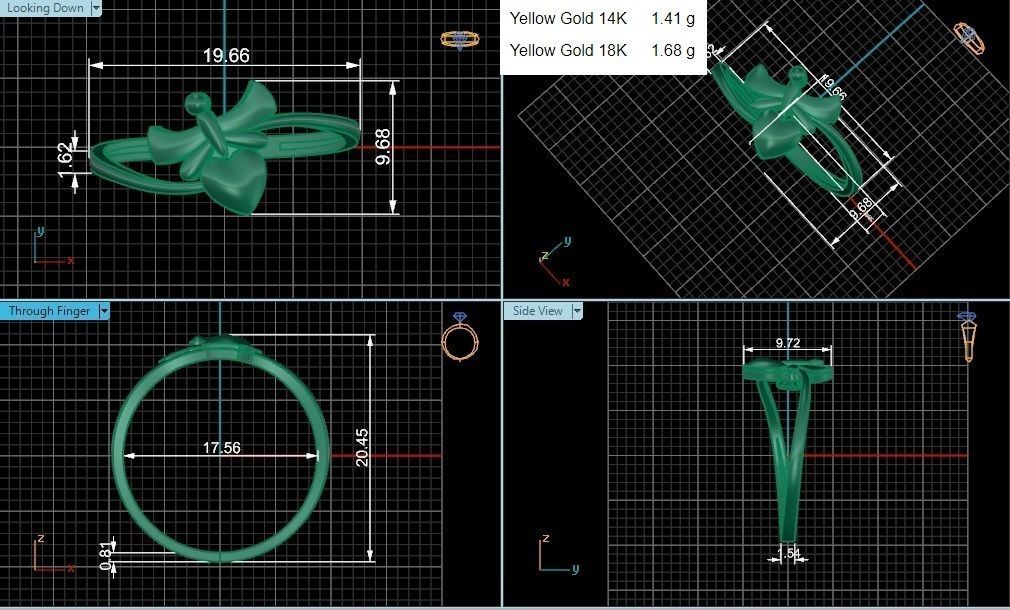
Task: Click the 1.54 shank width dimension in Side View
Action: pyautogui.click(x=788, y=553)
